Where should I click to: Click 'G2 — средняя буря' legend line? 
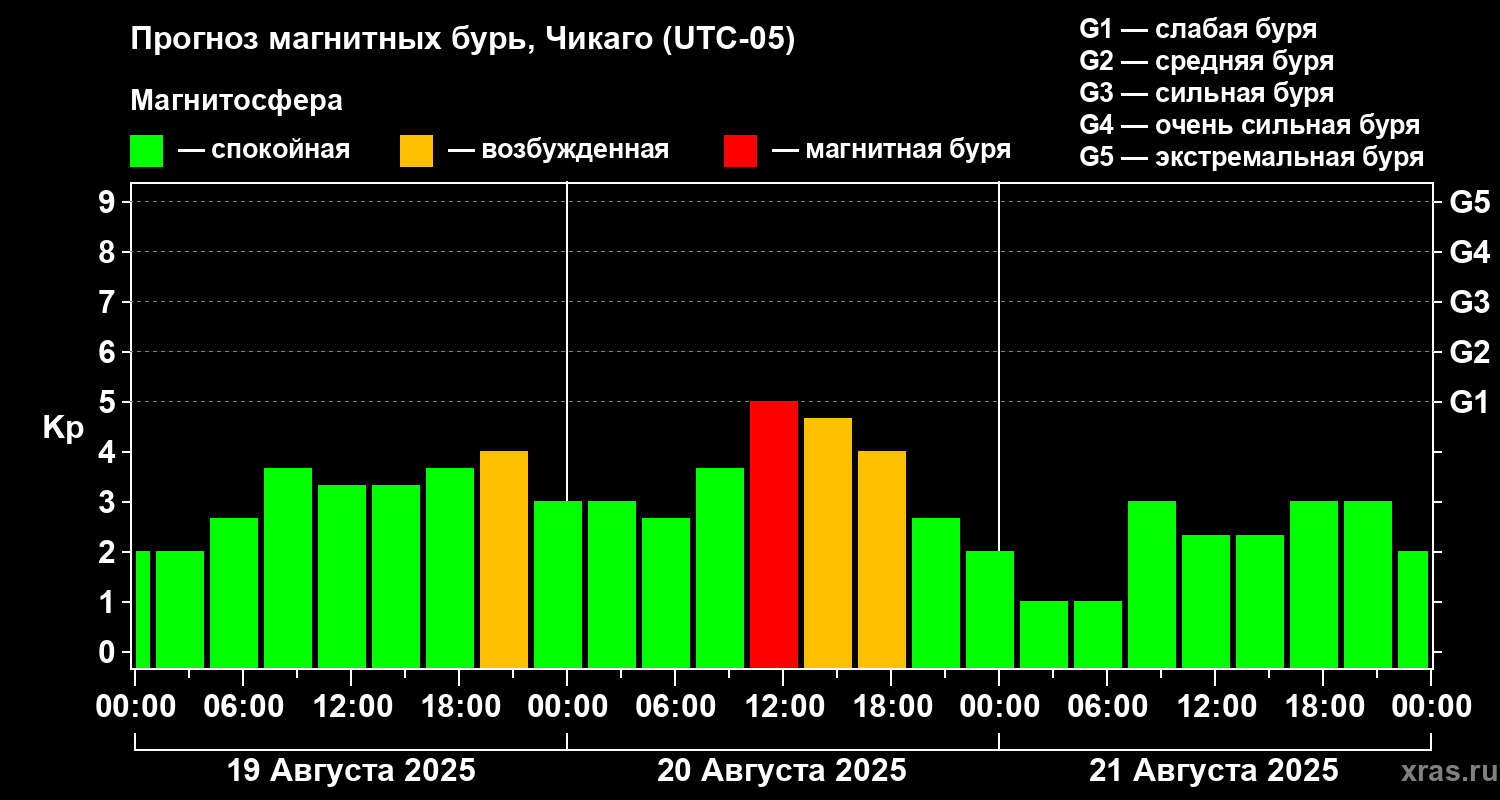(1207, 61)
